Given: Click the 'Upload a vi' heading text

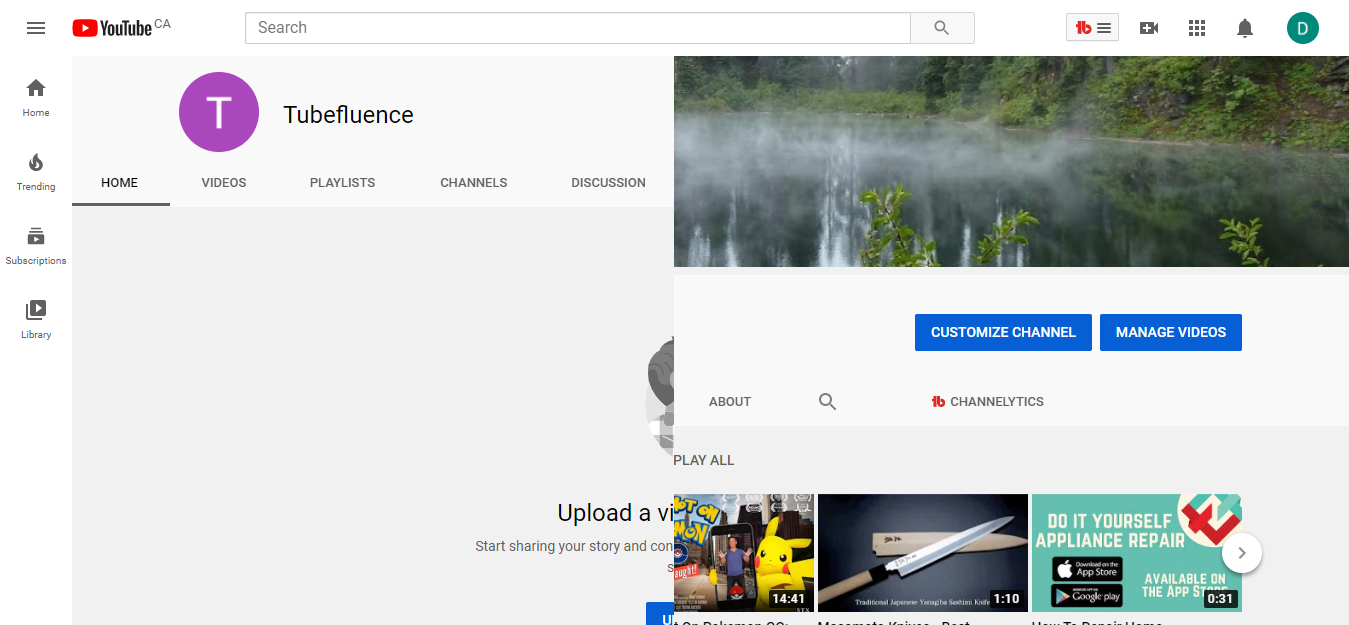Looking at the screenshot, I should point(616,513).
